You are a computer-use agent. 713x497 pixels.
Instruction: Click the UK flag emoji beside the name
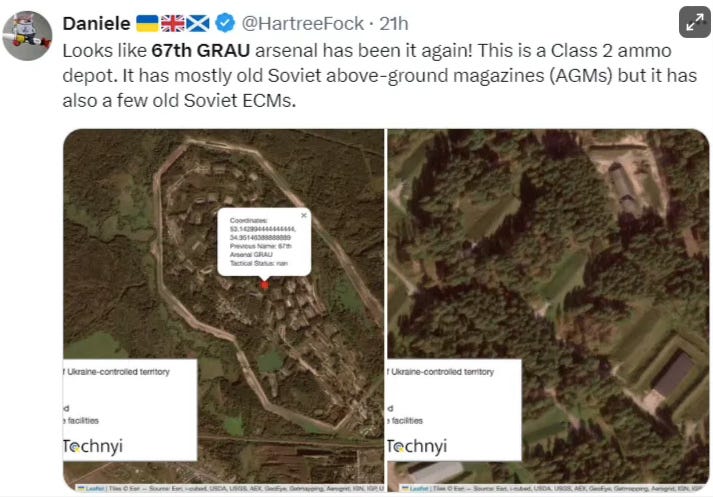click(173, 23)
